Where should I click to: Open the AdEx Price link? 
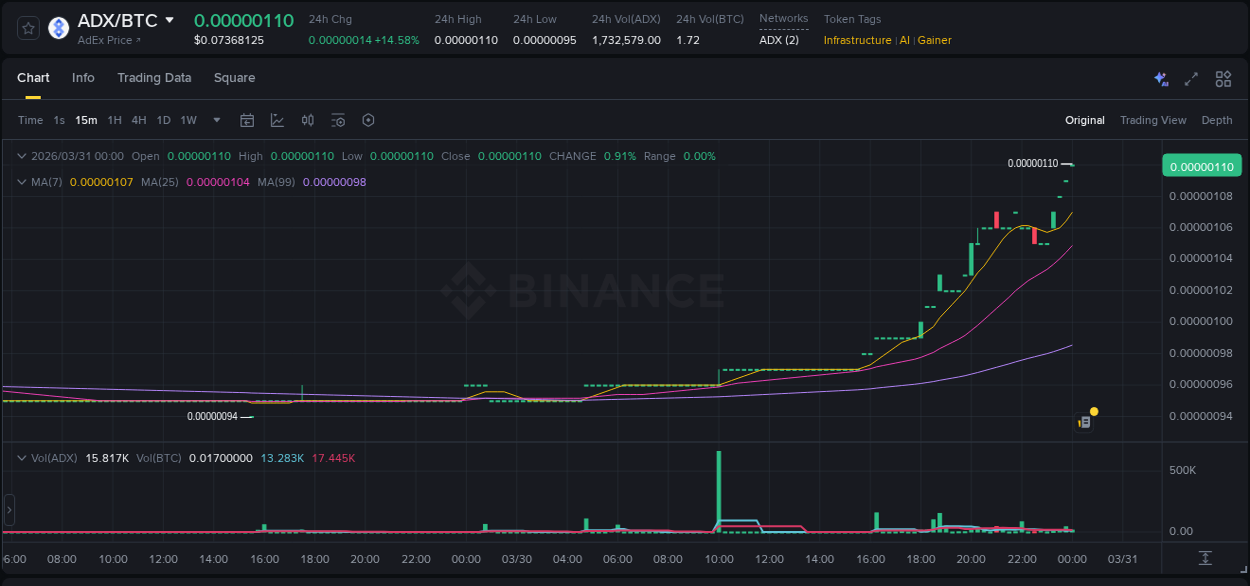click(x=109, y=40)
